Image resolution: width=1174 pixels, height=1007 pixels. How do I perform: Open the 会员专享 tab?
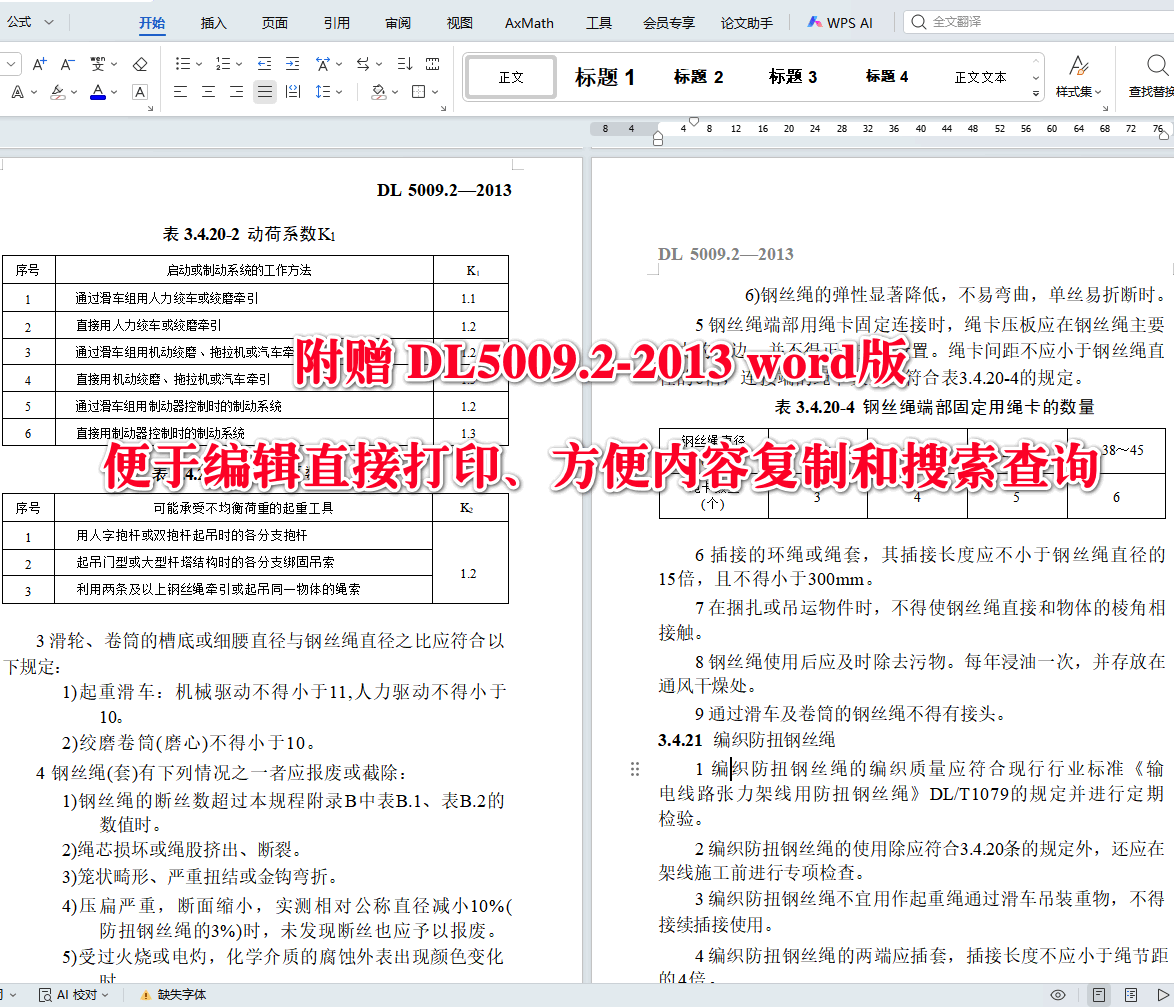click(x=669, y=23)
